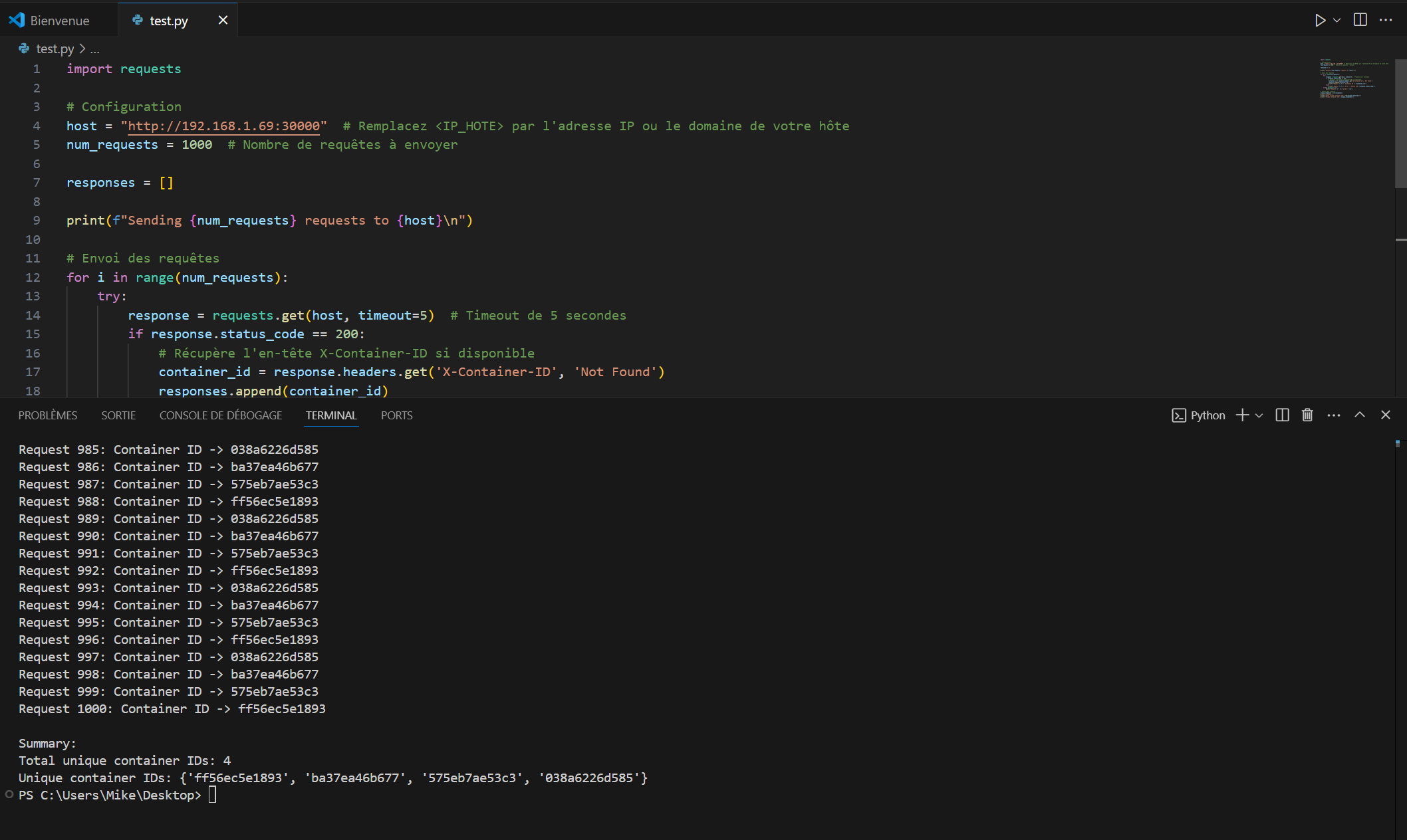Screen dimensions: 1407x840
Task: Close the bottom panel
Action: point(1386,415)
